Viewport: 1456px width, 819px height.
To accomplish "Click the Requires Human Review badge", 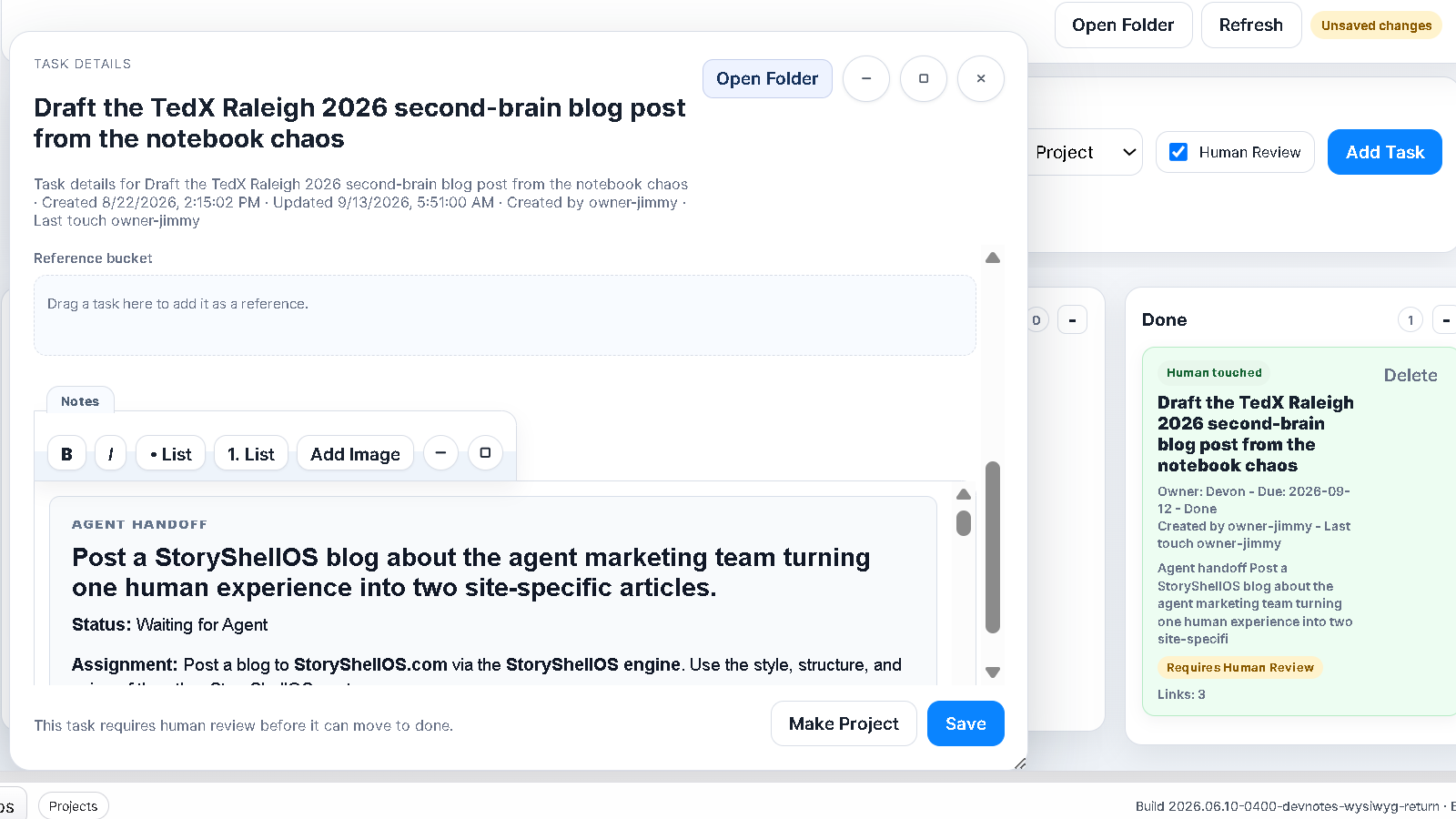I will tap(1240, 667).
